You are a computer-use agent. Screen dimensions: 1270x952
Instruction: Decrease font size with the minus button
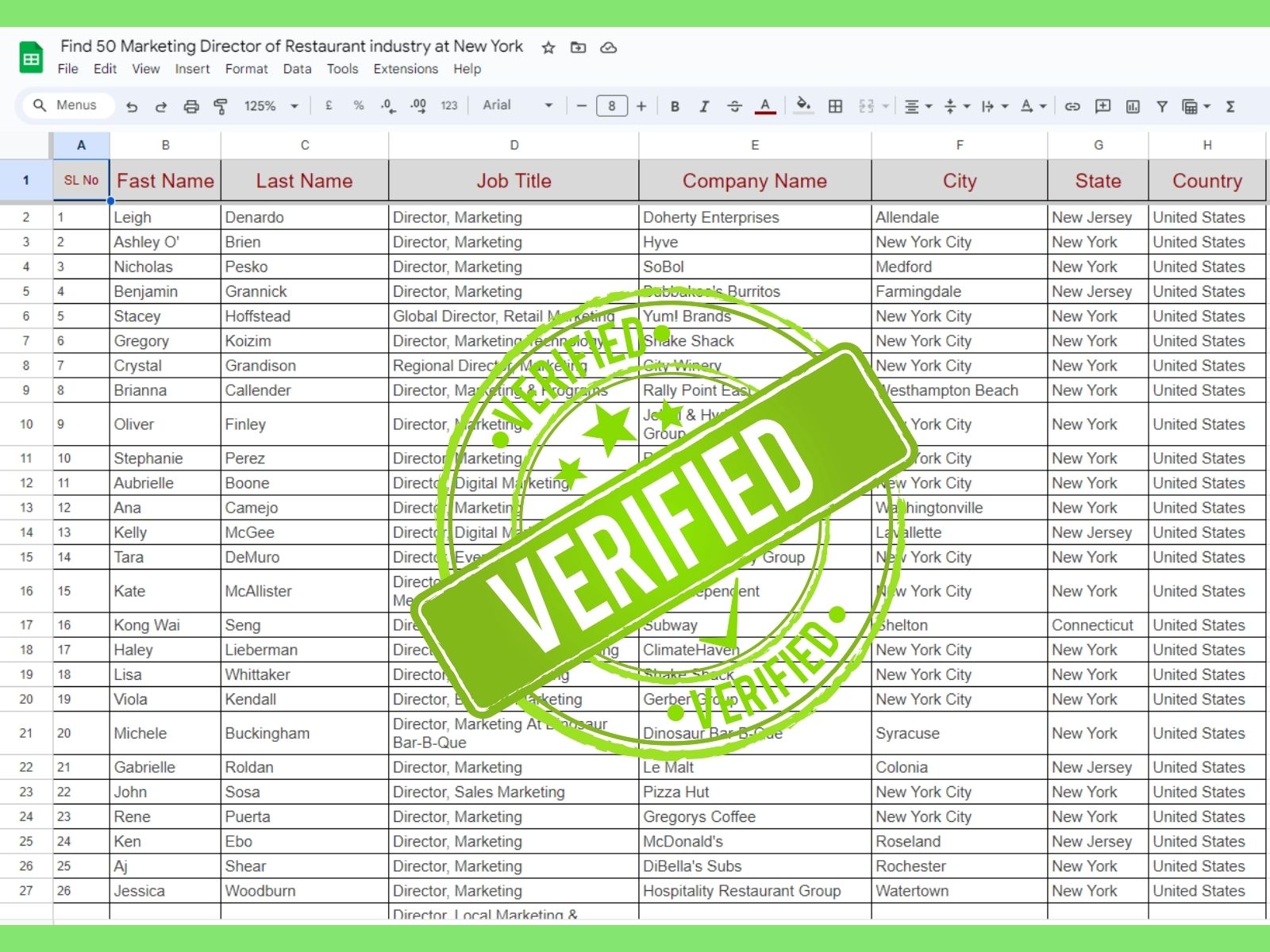click(x=582, y=106)
